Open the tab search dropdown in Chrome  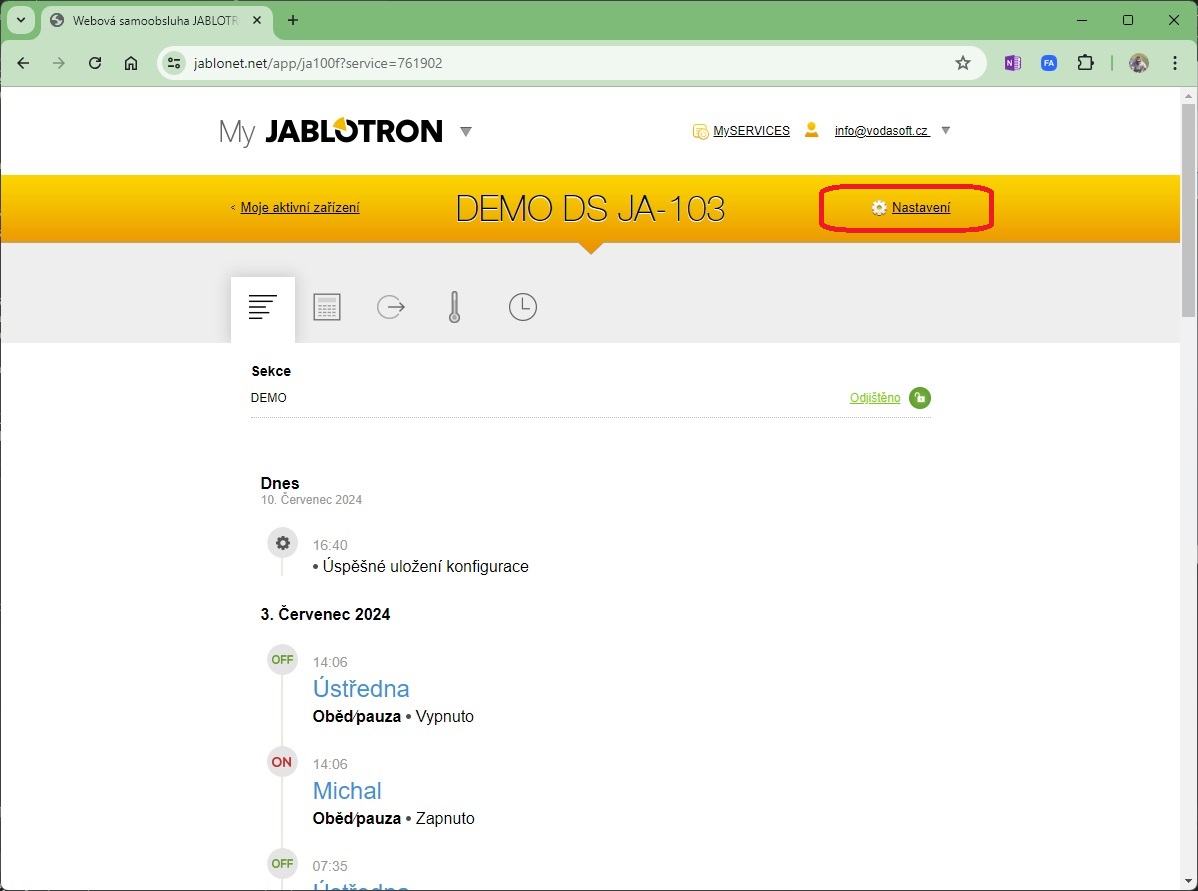click(20, 20)
